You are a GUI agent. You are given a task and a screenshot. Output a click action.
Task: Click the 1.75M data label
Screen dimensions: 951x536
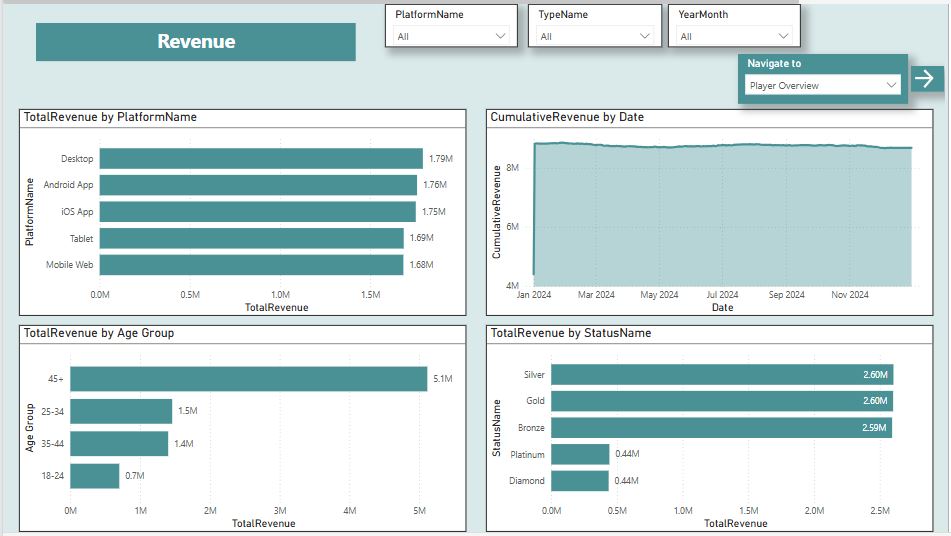(434, 212)
